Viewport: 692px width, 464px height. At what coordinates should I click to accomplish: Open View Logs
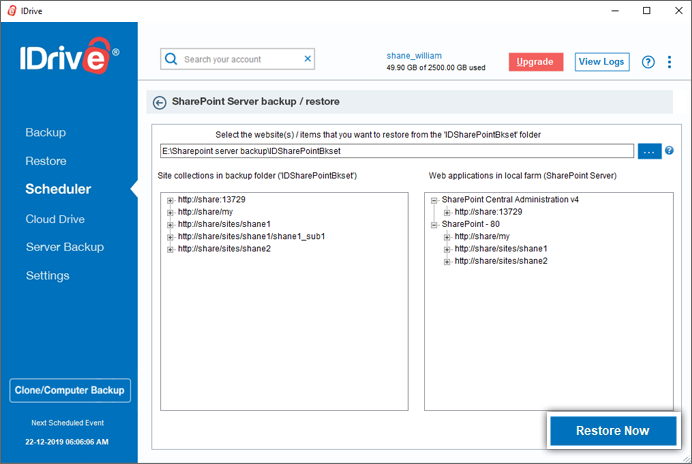(602, 62)
